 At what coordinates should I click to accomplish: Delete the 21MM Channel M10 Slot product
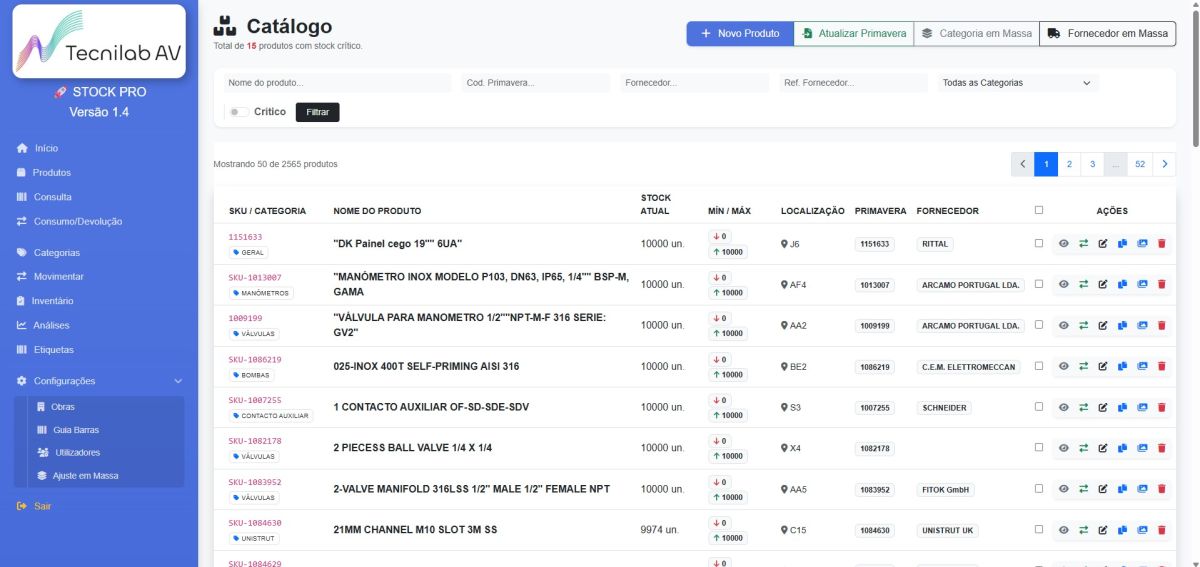1161,530
